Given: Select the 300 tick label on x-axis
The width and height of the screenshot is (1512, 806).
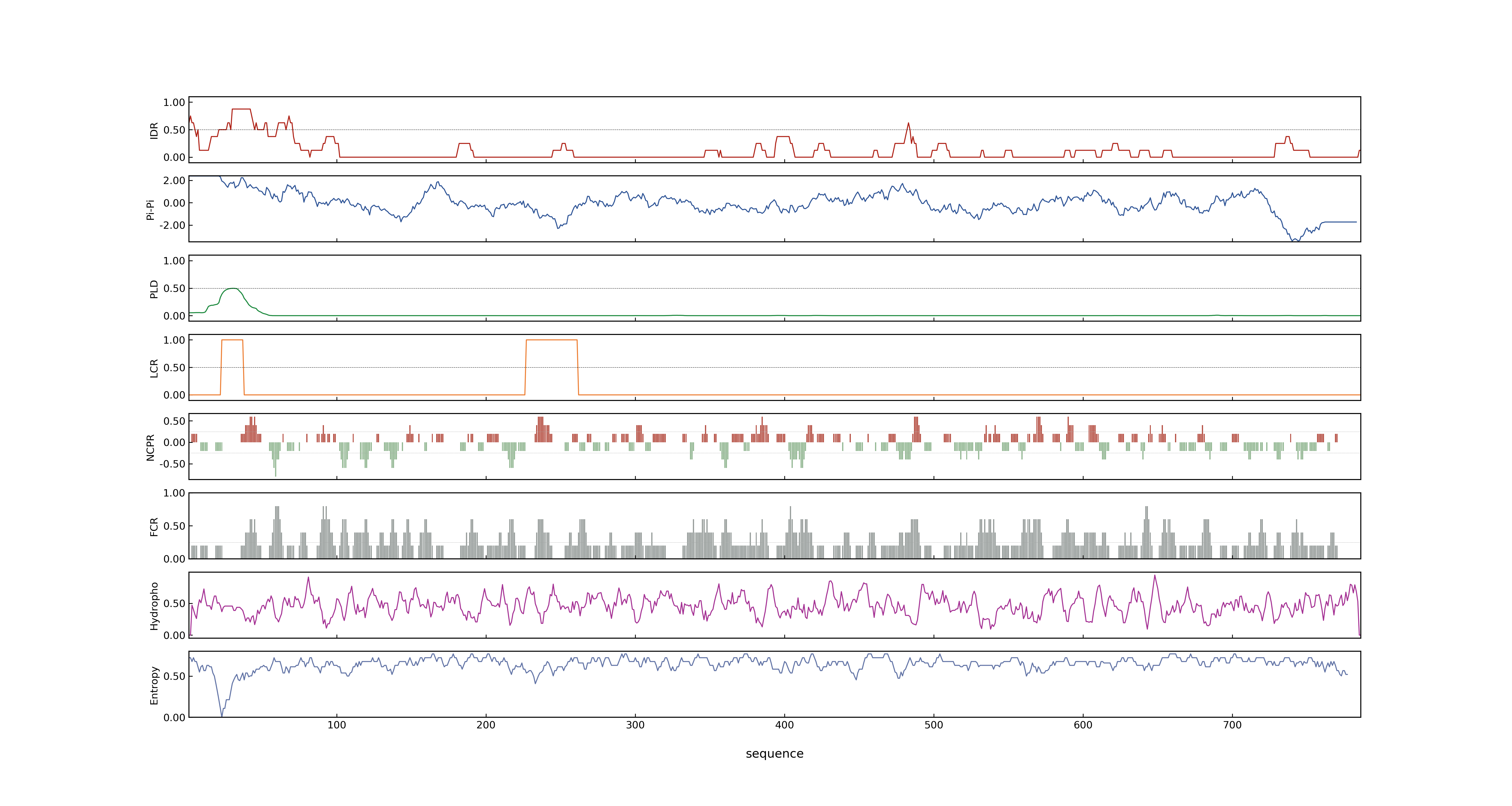Looking at the screenshot, I should click(x=635, y=725).
